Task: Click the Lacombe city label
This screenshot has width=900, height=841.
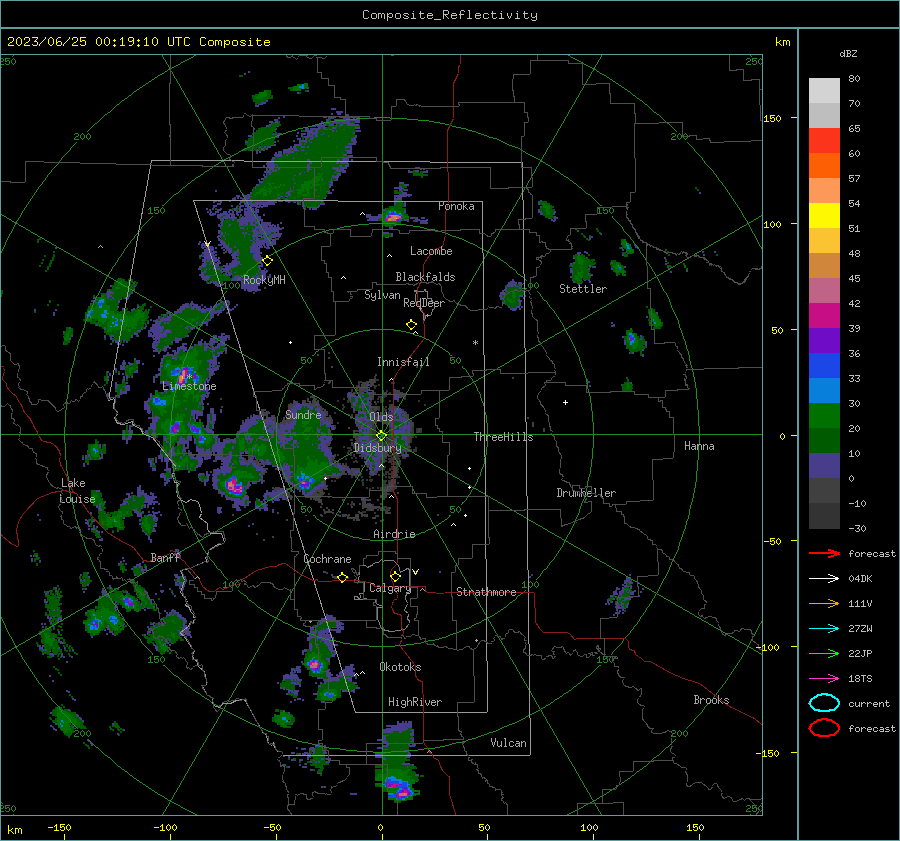Action: coord(431,251)
